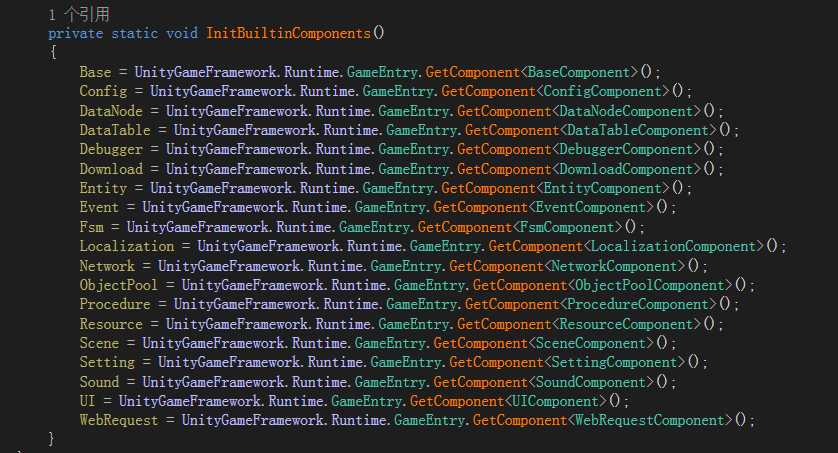Click GetComponent on the Fsm line
This screenshot has width=838, height=453.
(x=464, y=227)
